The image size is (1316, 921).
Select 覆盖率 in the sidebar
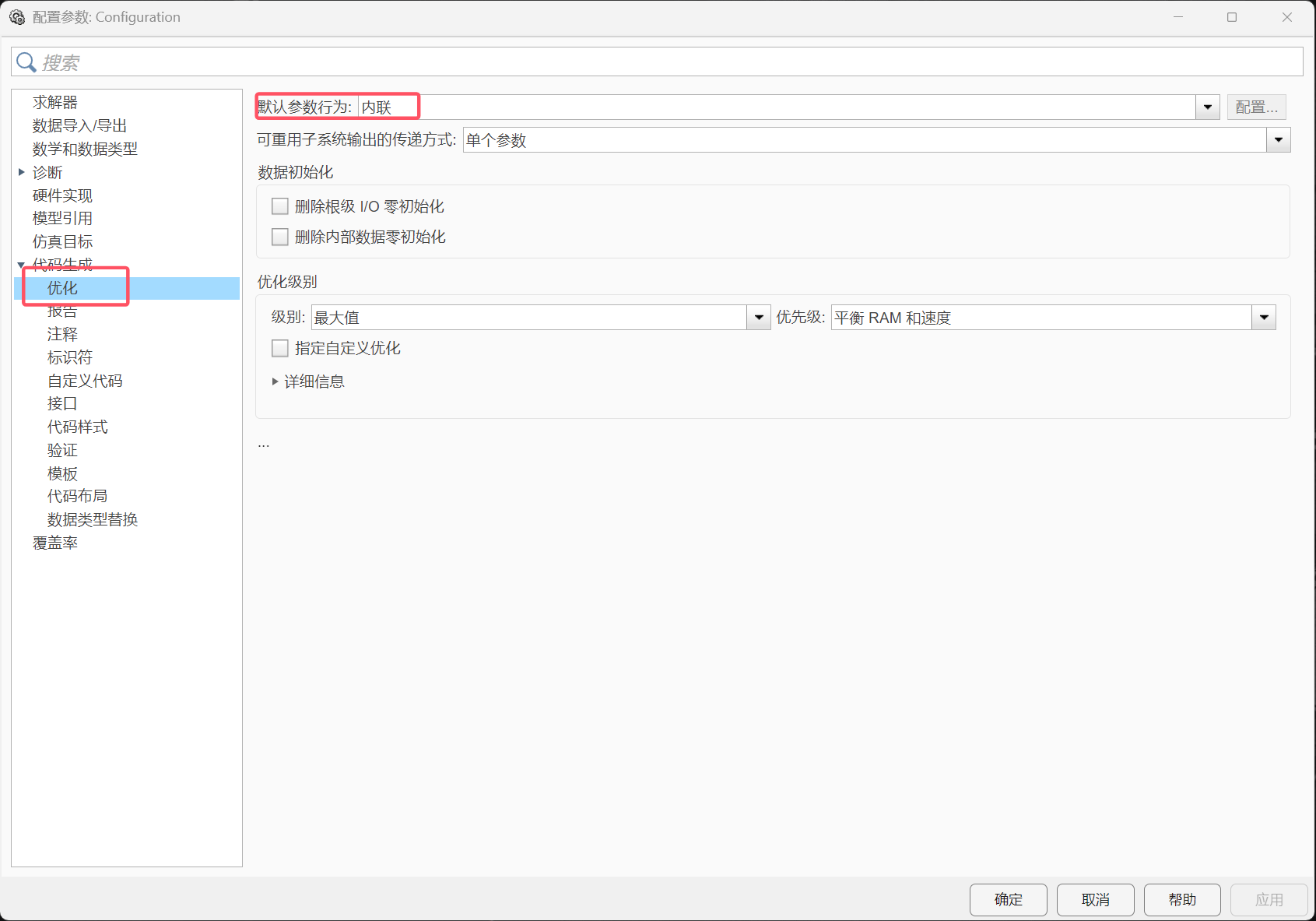[x=54, y=543]
